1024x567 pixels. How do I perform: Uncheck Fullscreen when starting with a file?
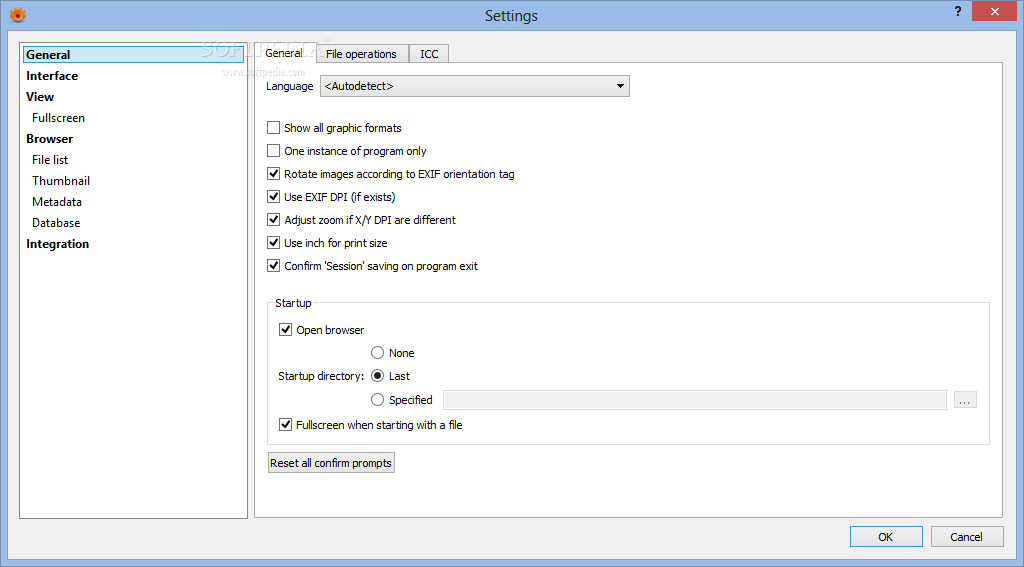click(285, 425)
